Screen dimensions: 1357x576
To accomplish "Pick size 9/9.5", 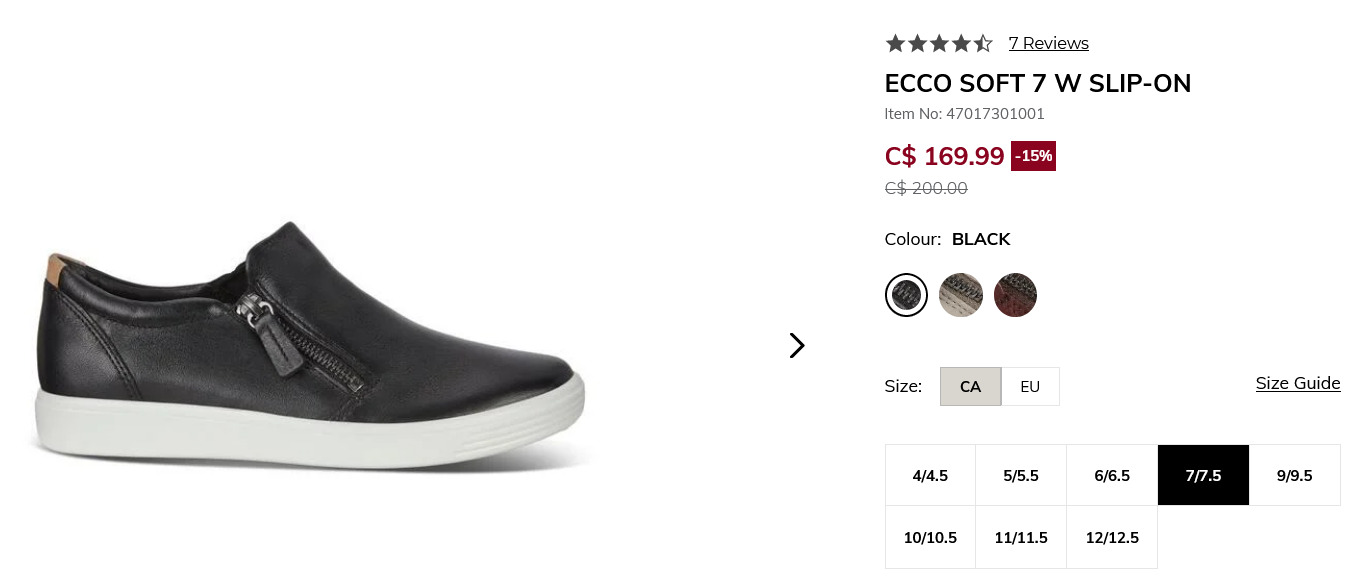I will 1294,475.
